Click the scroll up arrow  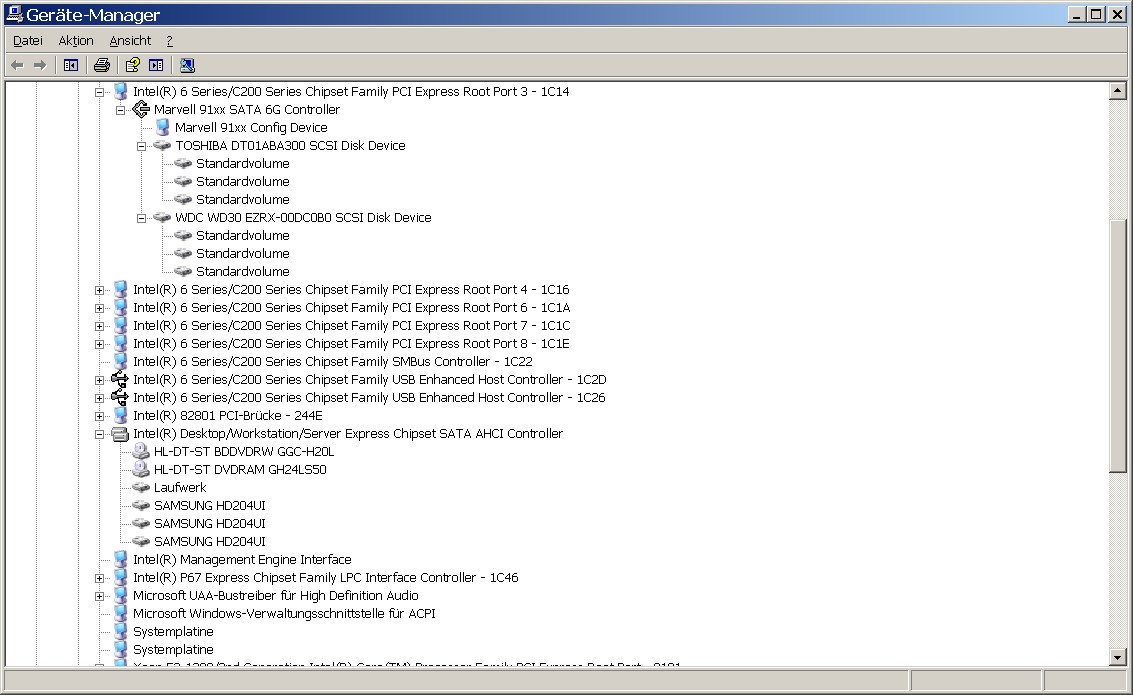[x=1118, y=91]
